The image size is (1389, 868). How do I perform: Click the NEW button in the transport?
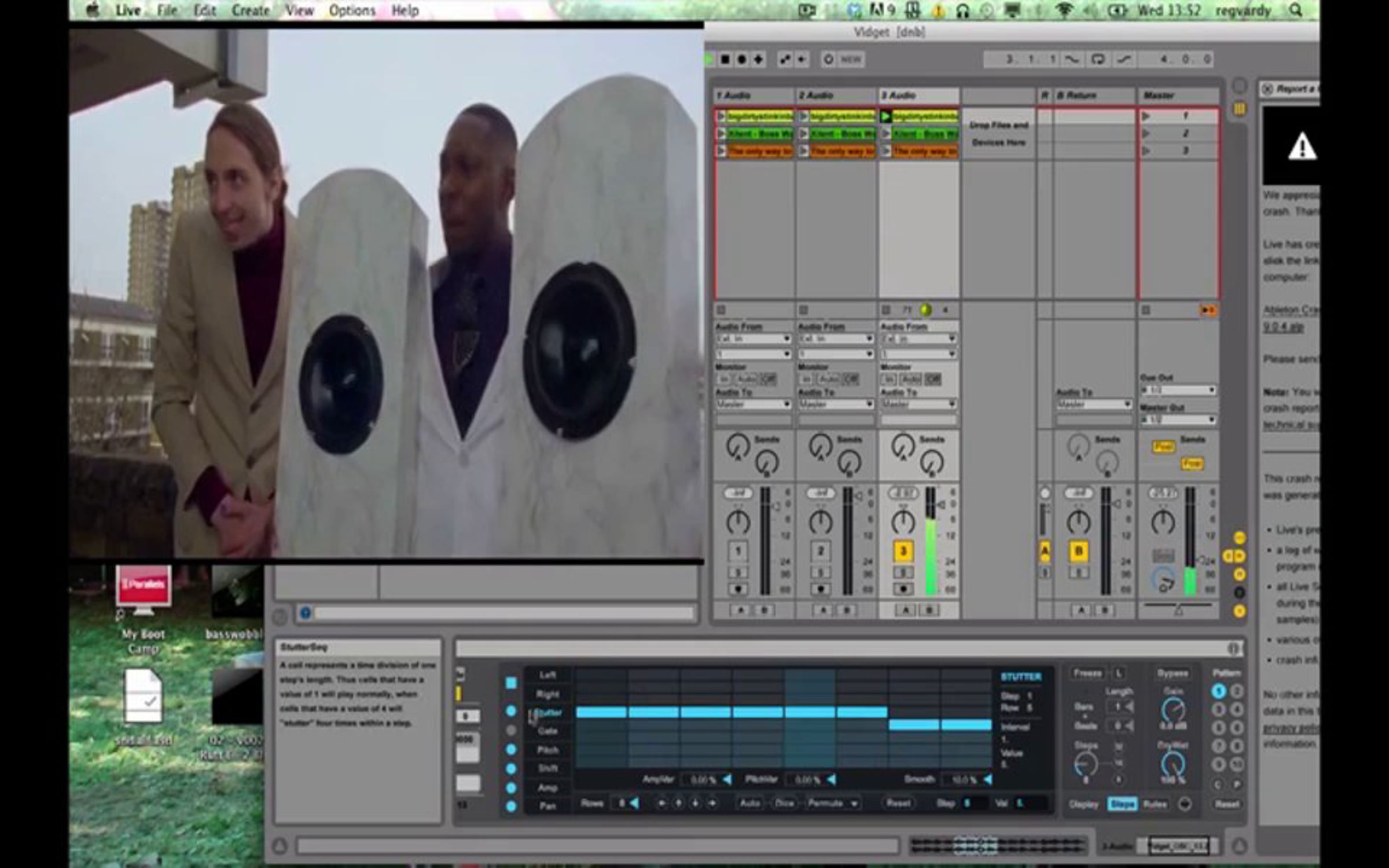click(x=850, y=60)
